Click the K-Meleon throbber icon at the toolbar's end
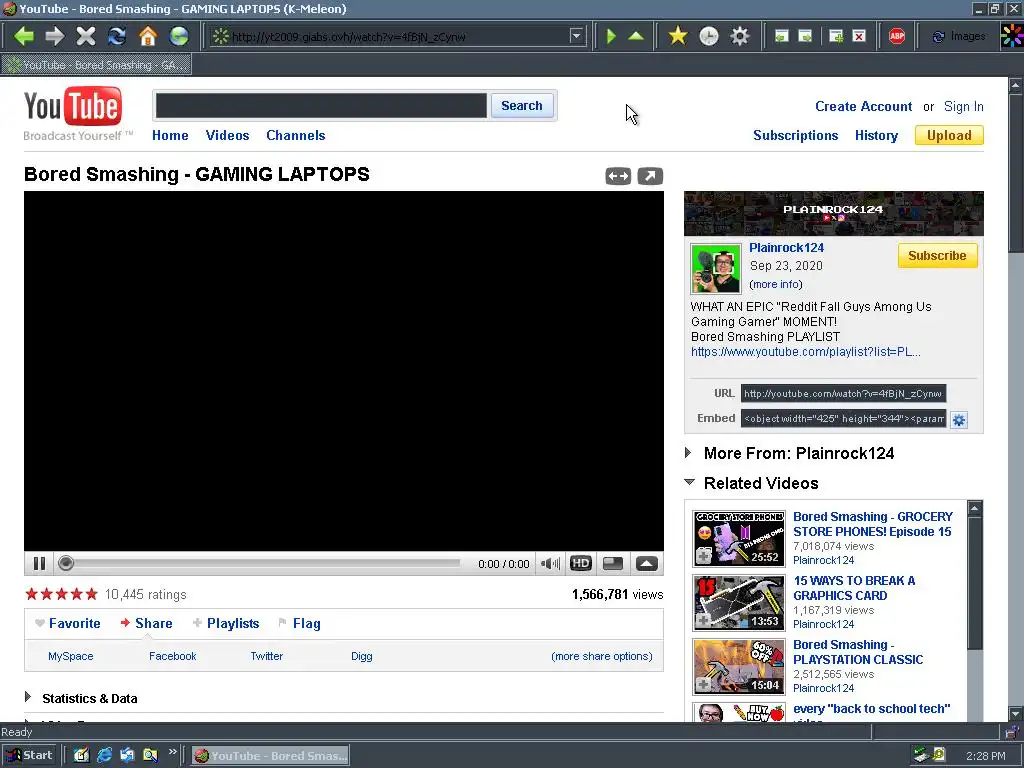This screenshot has width=1024, height=768. pyautogui.click(x=1012, y=36)
